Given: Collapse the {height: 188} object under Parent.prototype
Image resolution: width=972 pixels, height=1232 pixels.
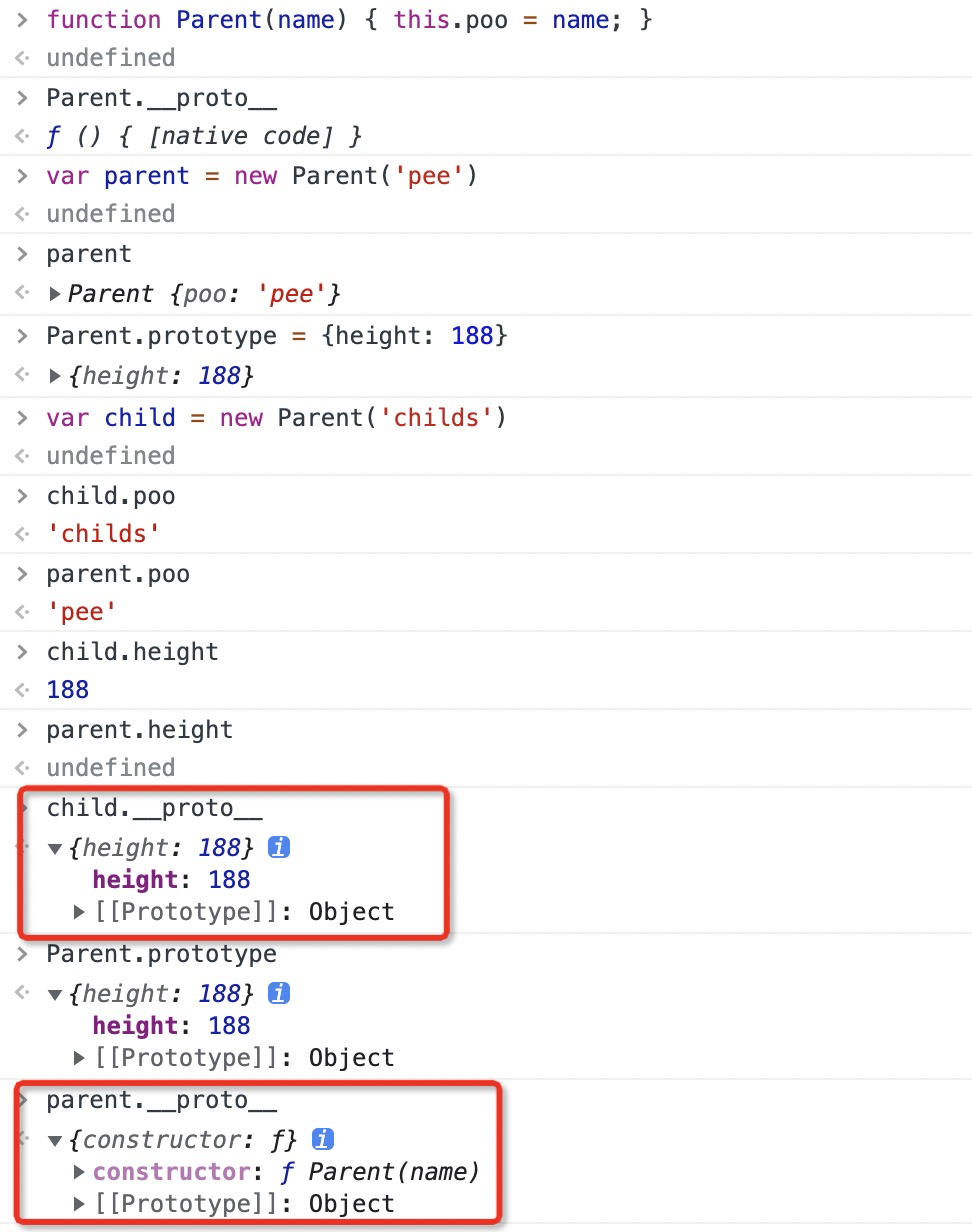Looking at the screenshot, I should [55, 994].
